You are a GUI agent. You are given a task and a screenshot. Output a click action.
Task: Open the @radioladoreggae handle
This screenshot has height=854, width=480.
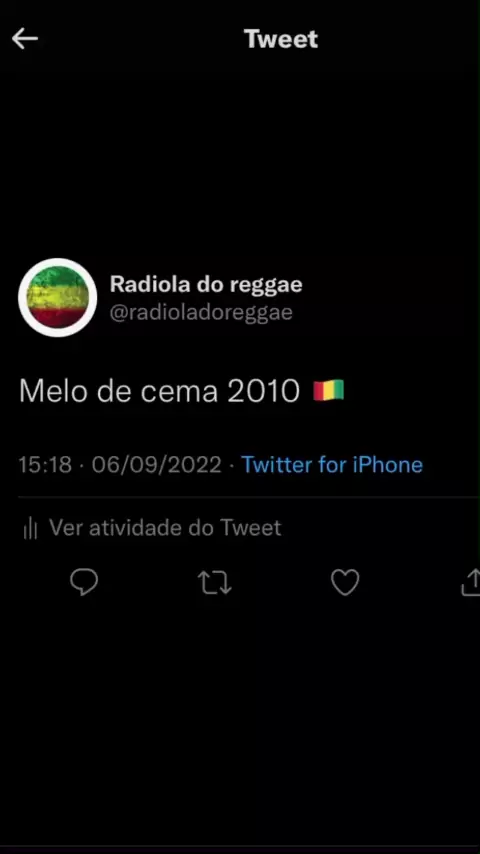coord(201,313)
